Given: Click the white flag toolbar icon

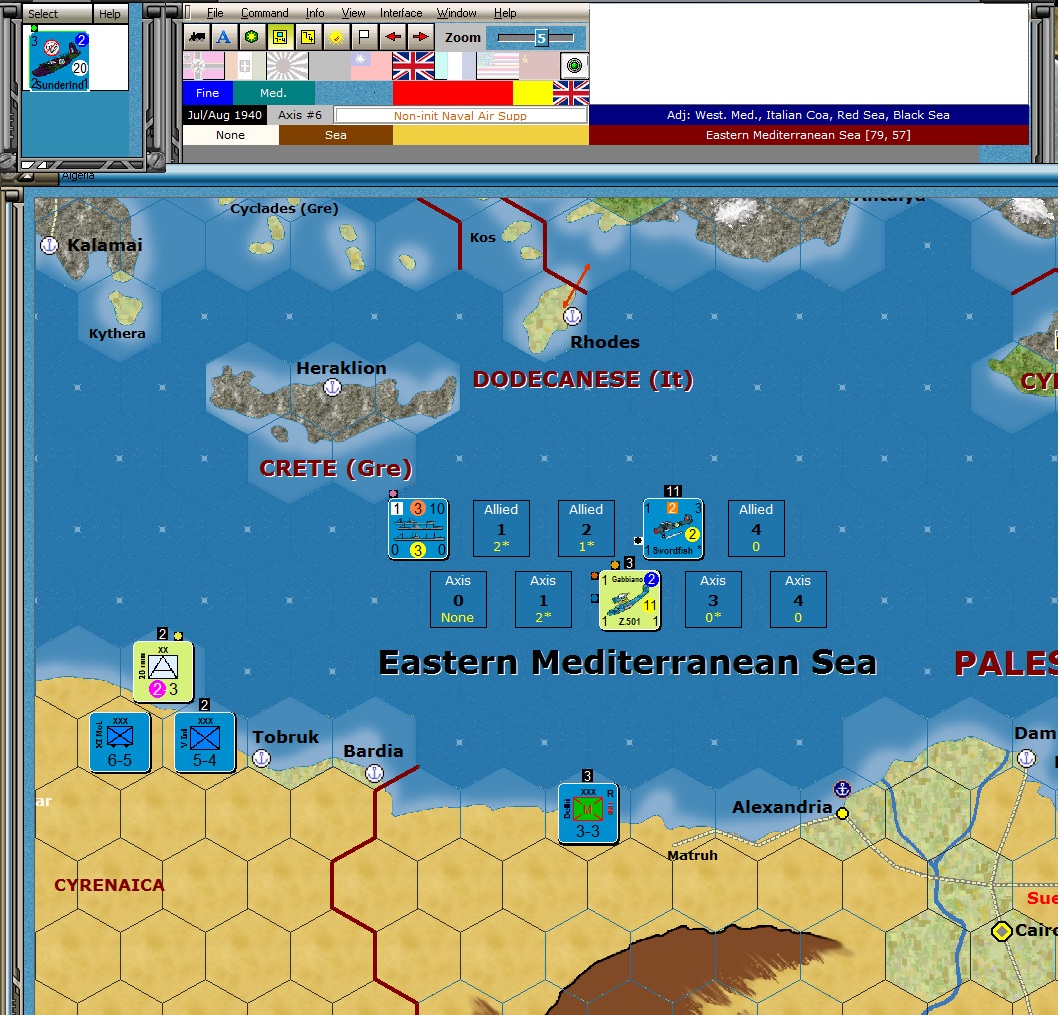Looking at the screenshot, I should tap(364, 37).
